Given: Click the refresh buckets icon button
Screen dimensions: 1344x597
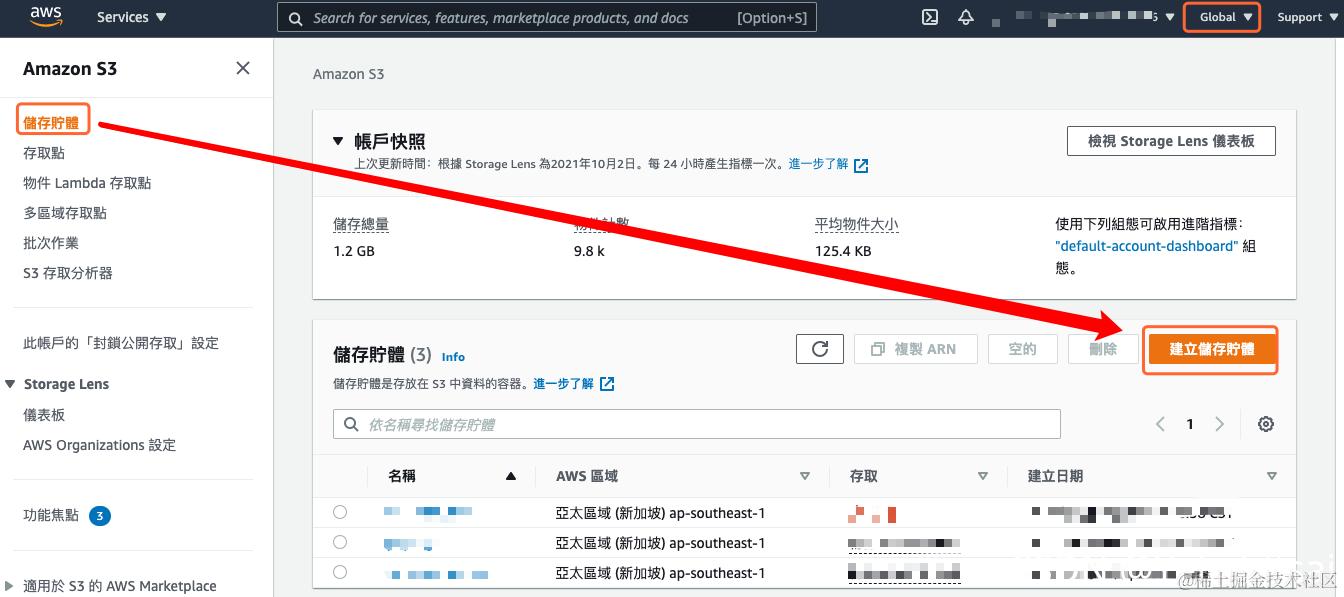Looking at the screenshot, I should point(820,349).
